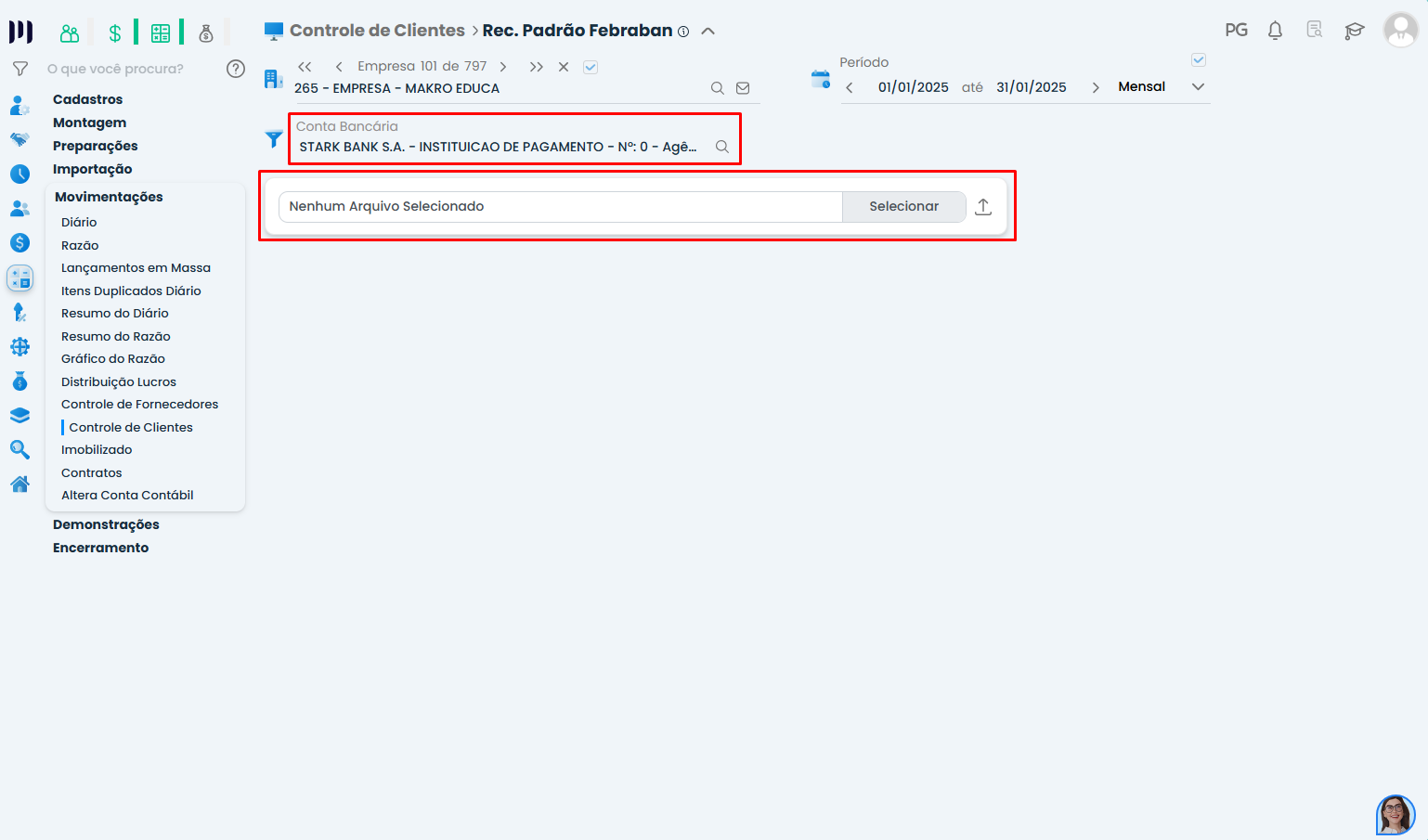Open the green dollar sign module
The image size is (1428, 840).
[115, 33]
